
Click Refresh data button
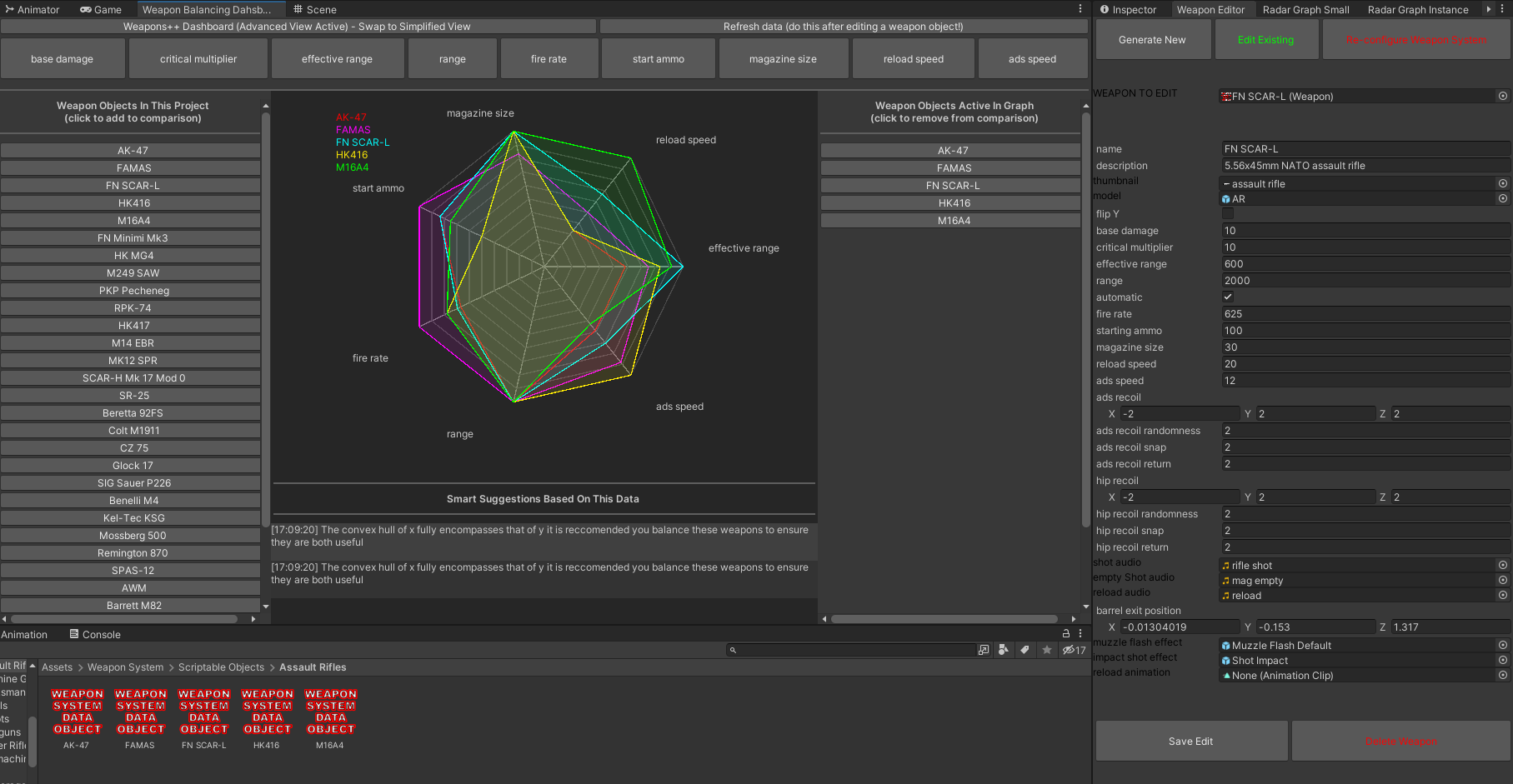click(x=843, y=26)
